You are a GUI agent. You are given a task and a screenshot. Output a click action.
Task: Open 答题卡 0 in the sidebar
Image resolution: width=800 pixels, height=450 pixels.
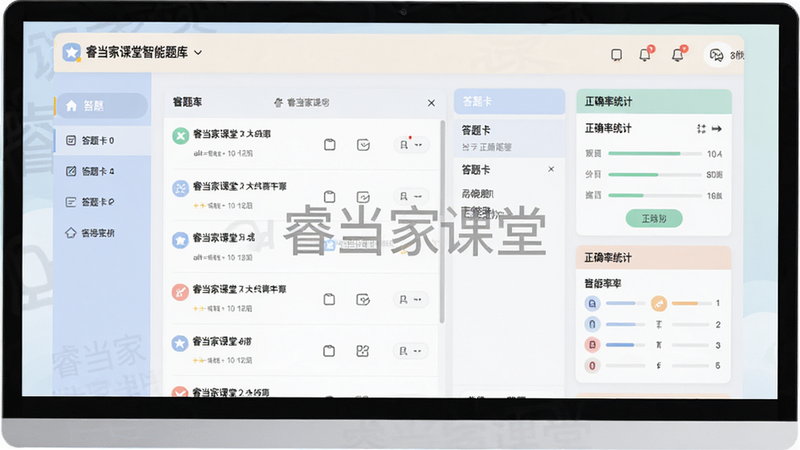102,140
